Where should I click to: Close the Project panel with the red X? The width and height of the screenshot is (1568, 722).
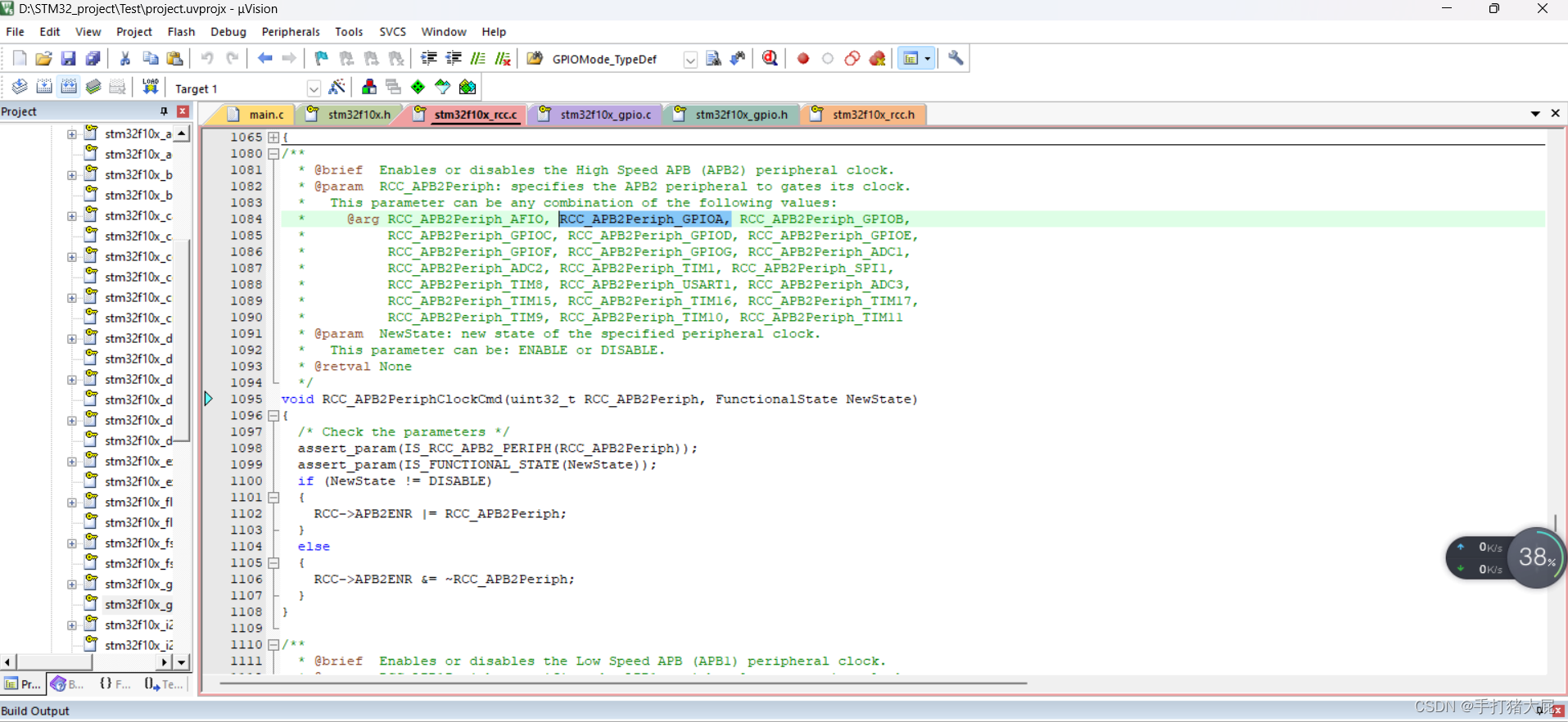pos(183,111)
